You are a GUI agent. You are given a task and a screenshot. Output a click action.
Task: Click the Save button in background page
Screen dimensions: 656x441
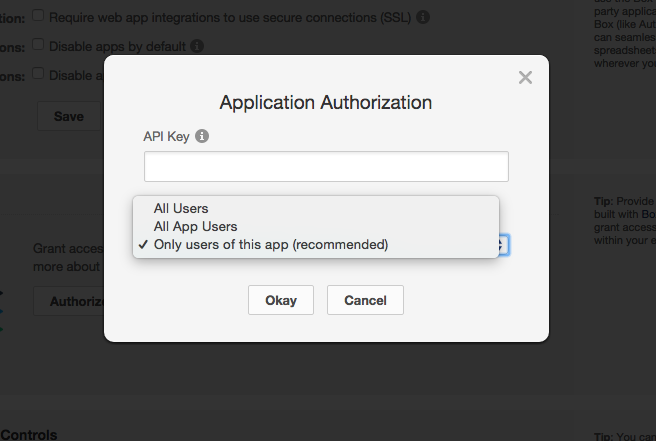point(69,116)
